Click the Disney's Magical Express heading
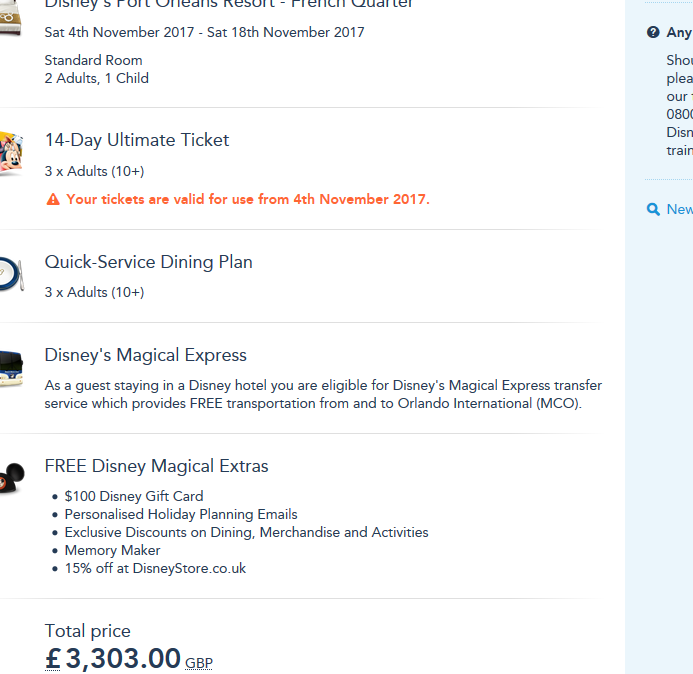The height and width of the screenshot is (674, 693). (145, 355)
